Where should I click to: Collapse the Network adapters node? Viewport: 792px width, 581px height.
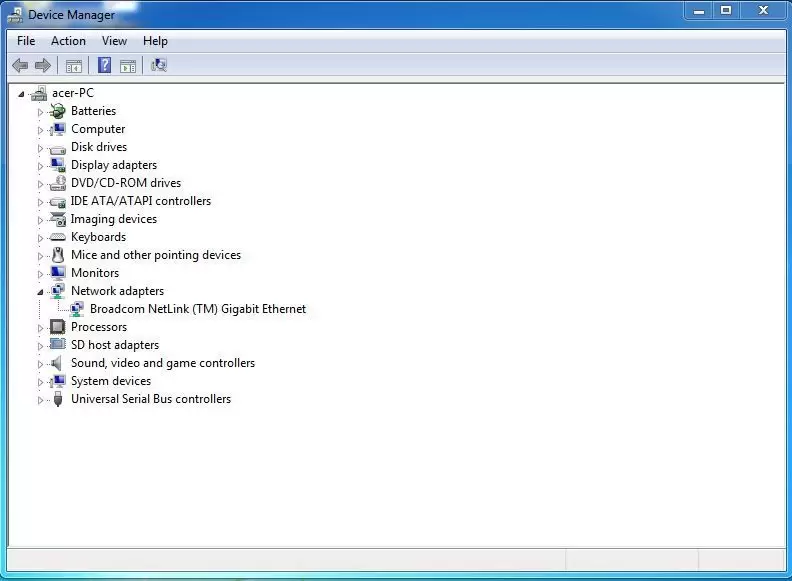(x=40, y=292)
